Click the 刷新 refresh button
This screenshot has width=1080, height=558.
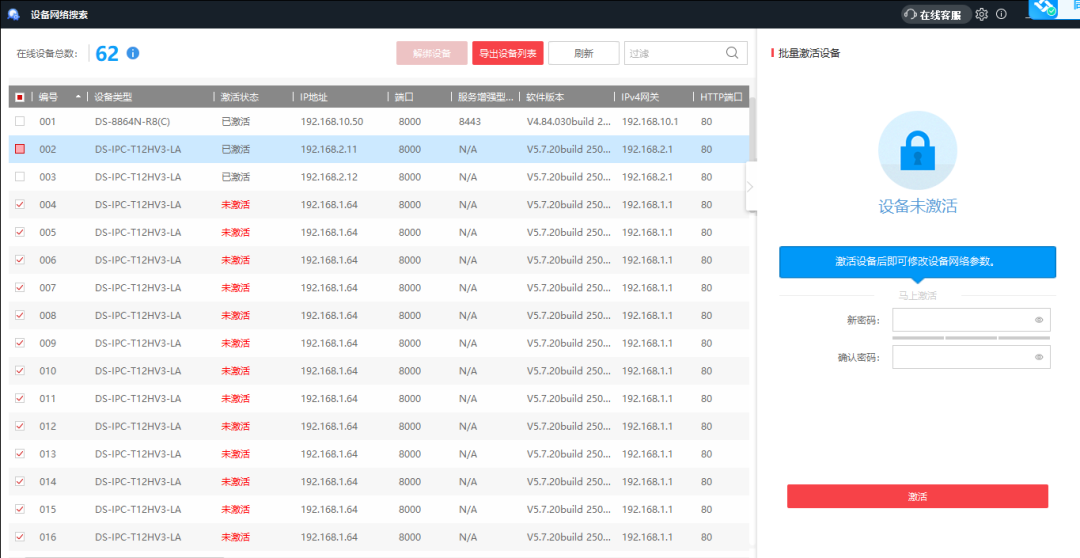click(x=583, y=53)
